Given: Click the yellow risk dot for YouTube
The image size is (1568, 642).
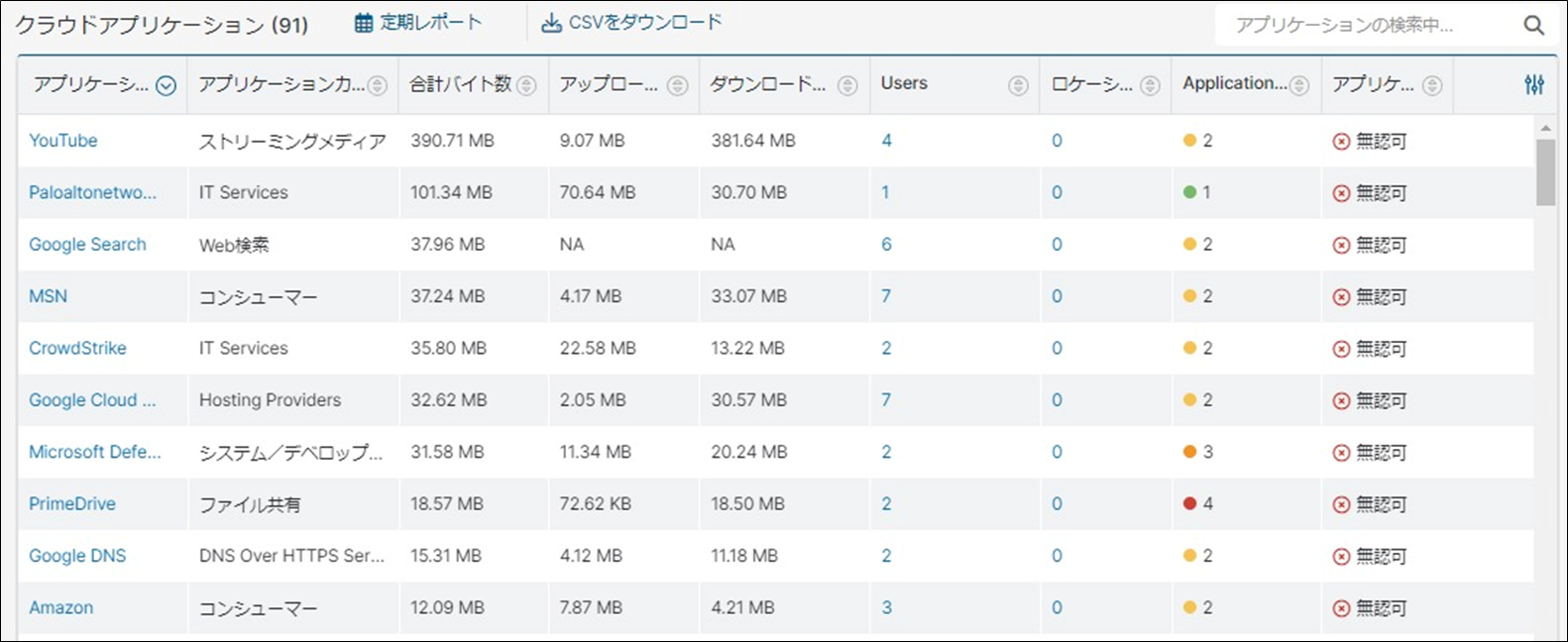Looking at the screenshot, I should (1189, 141).
